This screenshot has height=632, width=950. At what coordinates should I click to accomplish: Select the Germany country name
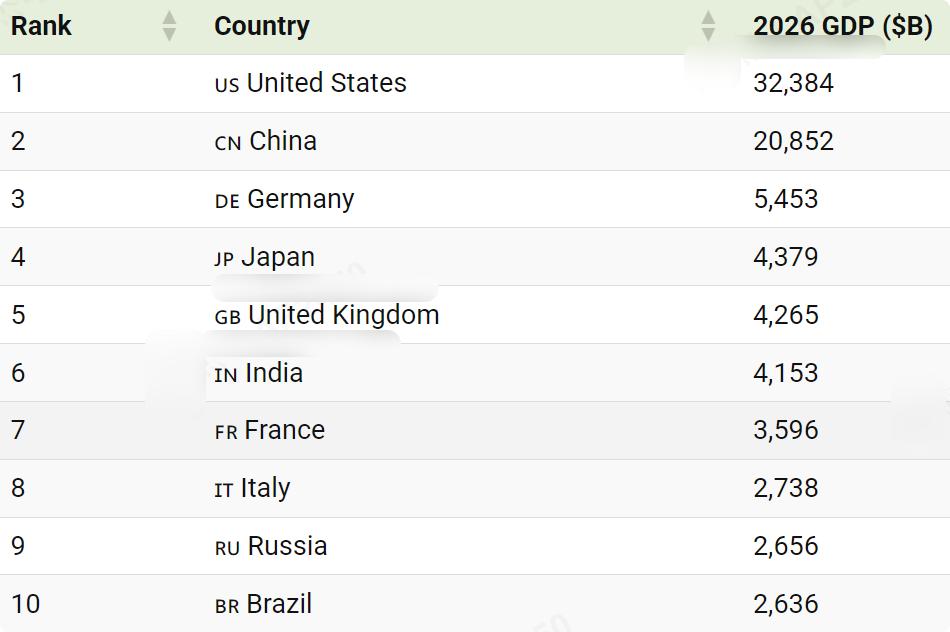click(x=301, y=199)
